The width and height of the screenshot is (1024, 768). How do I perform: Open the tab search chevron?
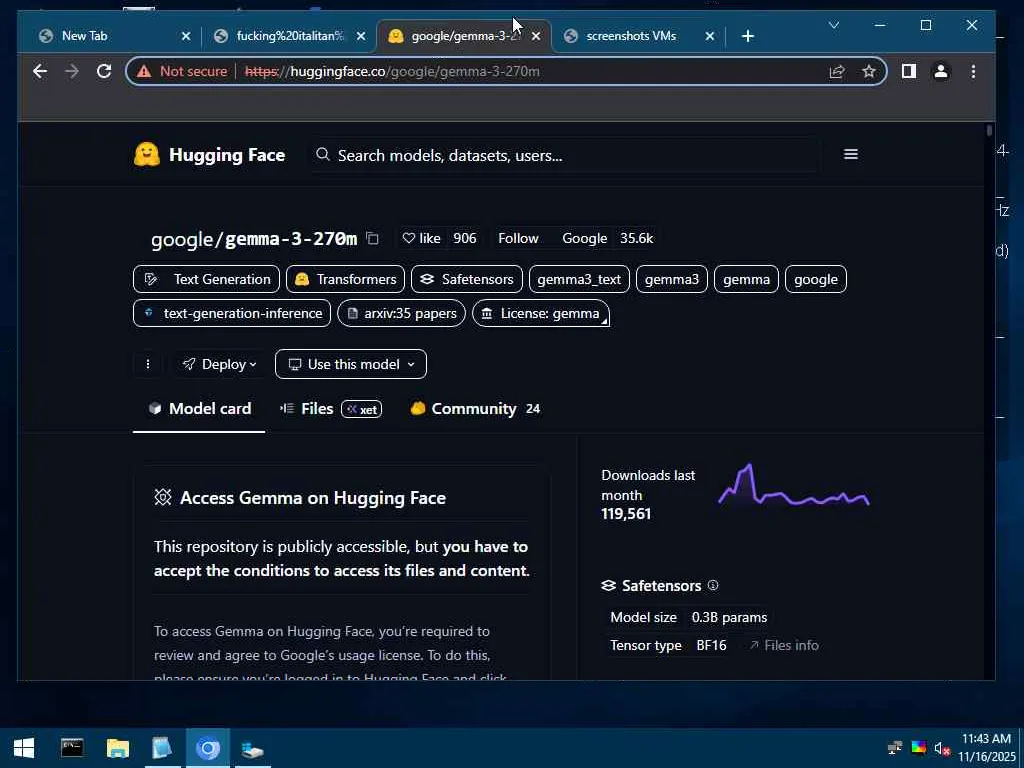(833, 25)
